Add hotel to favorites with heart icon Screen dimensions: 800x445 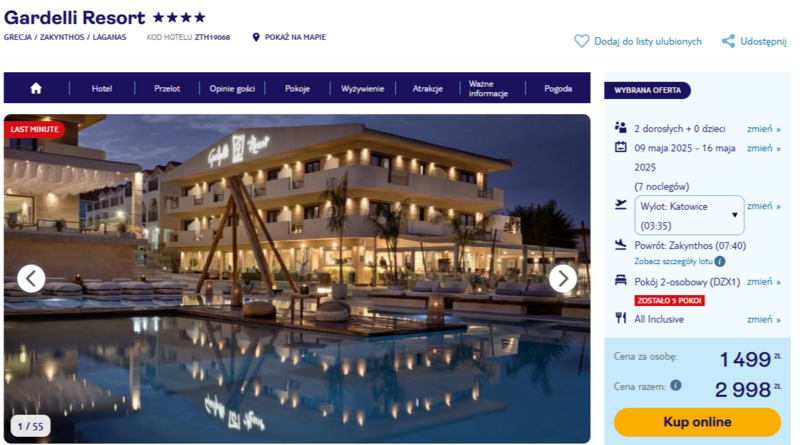pyautogui.click(x=582, y=41)
